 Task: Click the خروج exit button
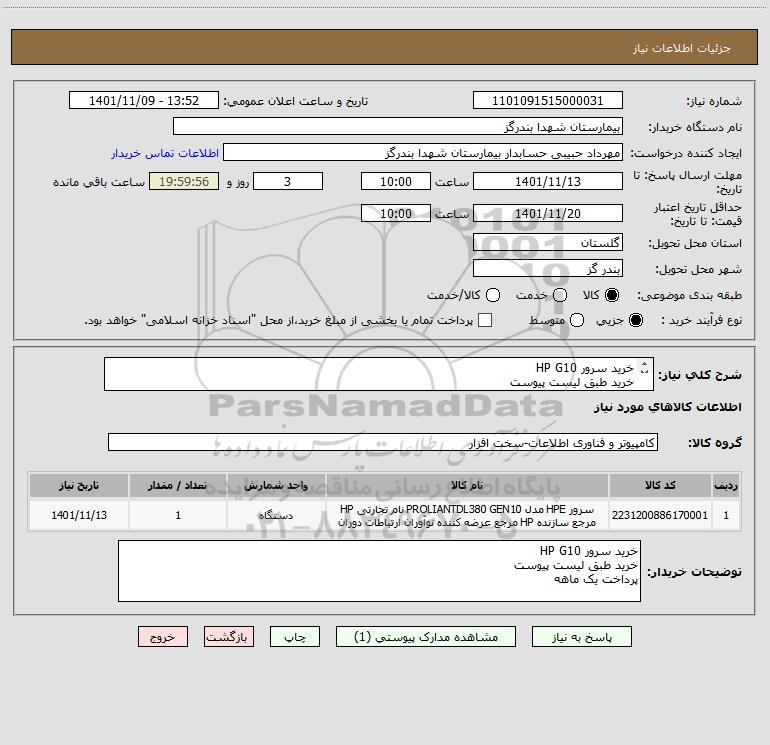(163, 637)
